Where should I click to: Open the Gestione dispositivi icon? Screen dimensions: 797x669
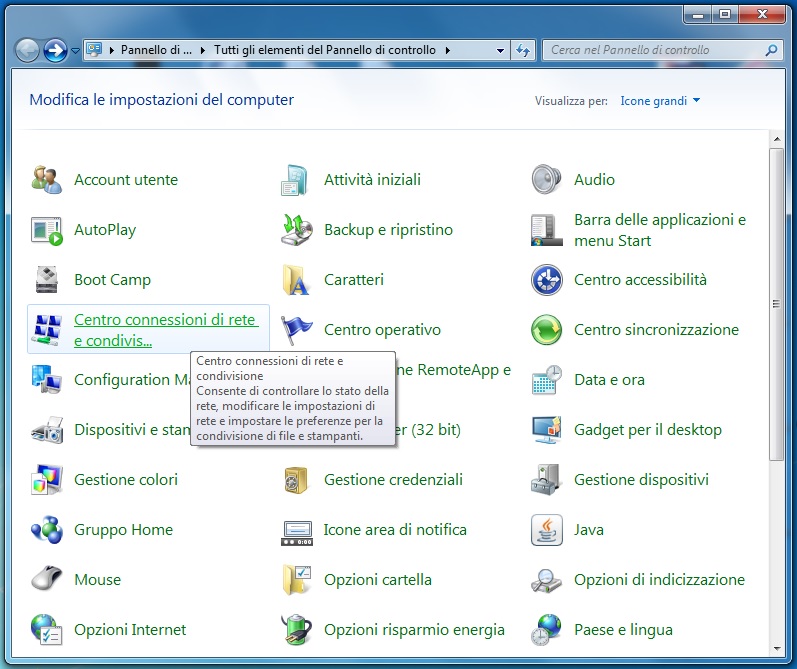click(546, 479)
